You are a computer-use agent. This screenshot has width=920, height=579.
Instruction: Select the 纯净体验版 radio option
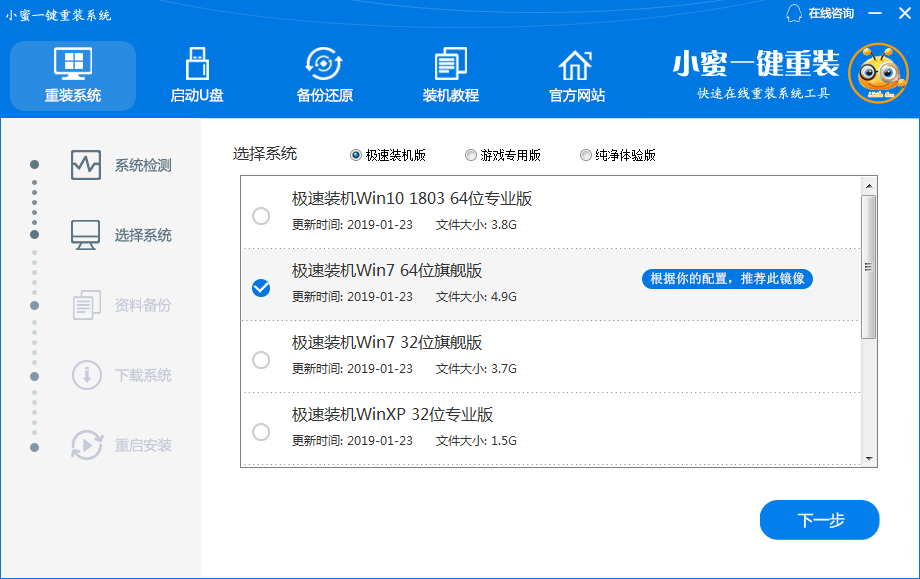click(x=586, y=155)
